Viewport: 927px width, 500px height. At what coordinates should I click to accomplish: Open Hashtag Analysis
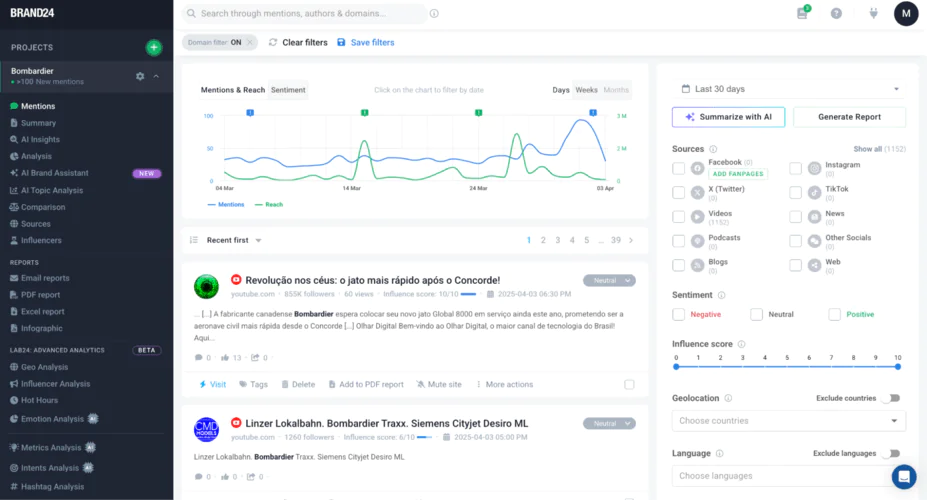(52, 487)
